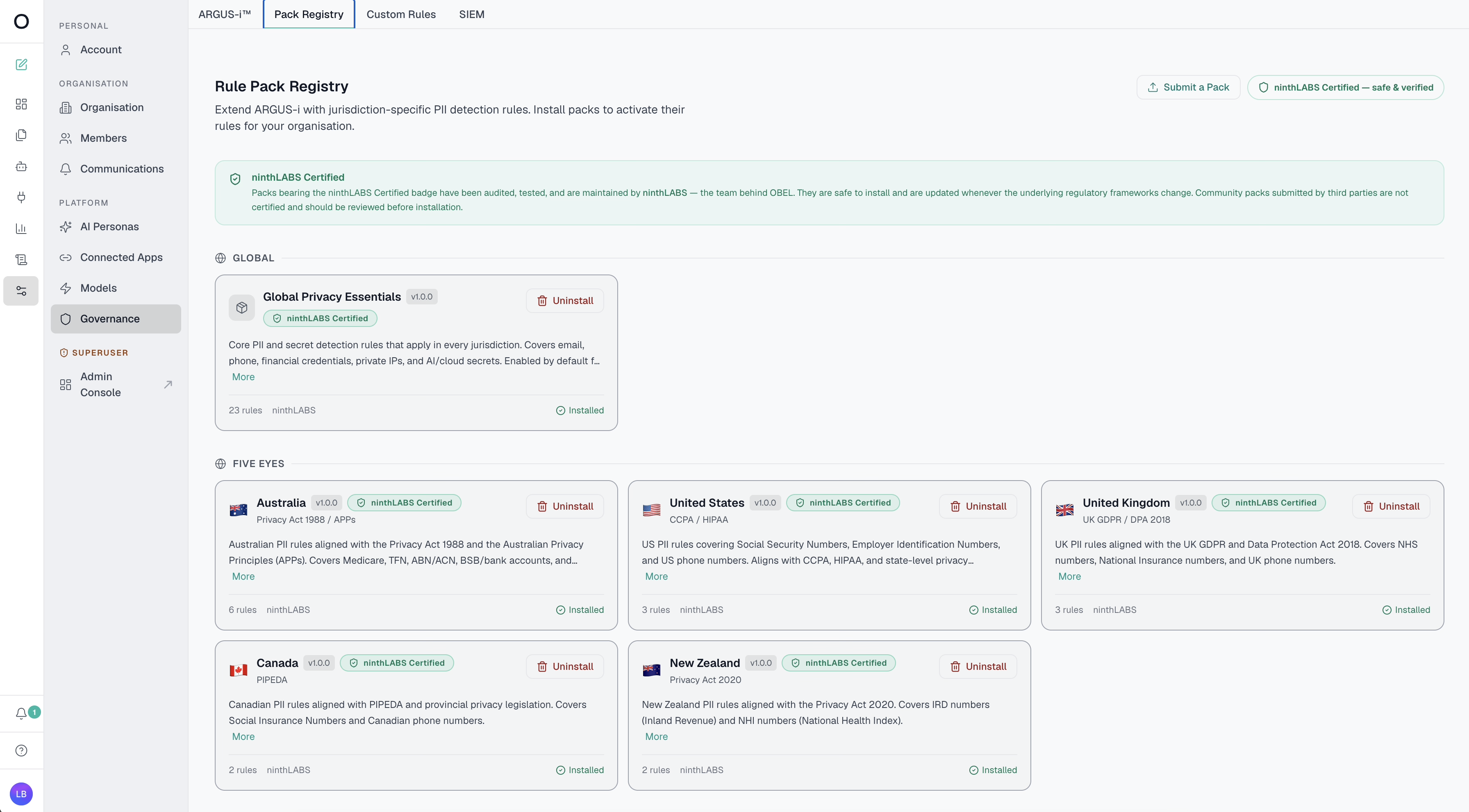The height and width of the screenshot is (812, 1469).
Task: Open Admin Console in the sidebar
Action: coord(116,385)
